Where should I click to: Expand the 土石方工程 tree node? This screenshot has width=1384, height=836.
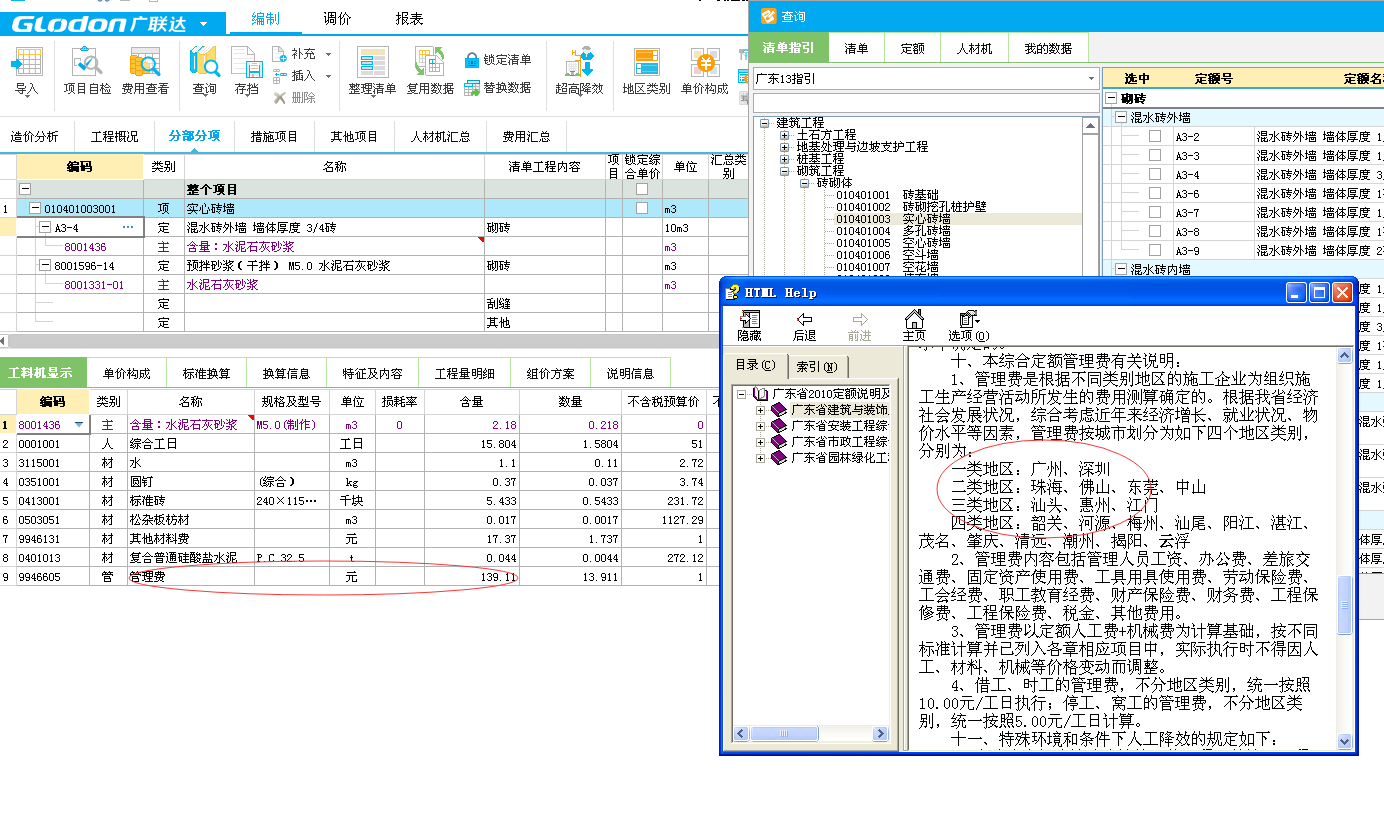[x=785, y=134]
